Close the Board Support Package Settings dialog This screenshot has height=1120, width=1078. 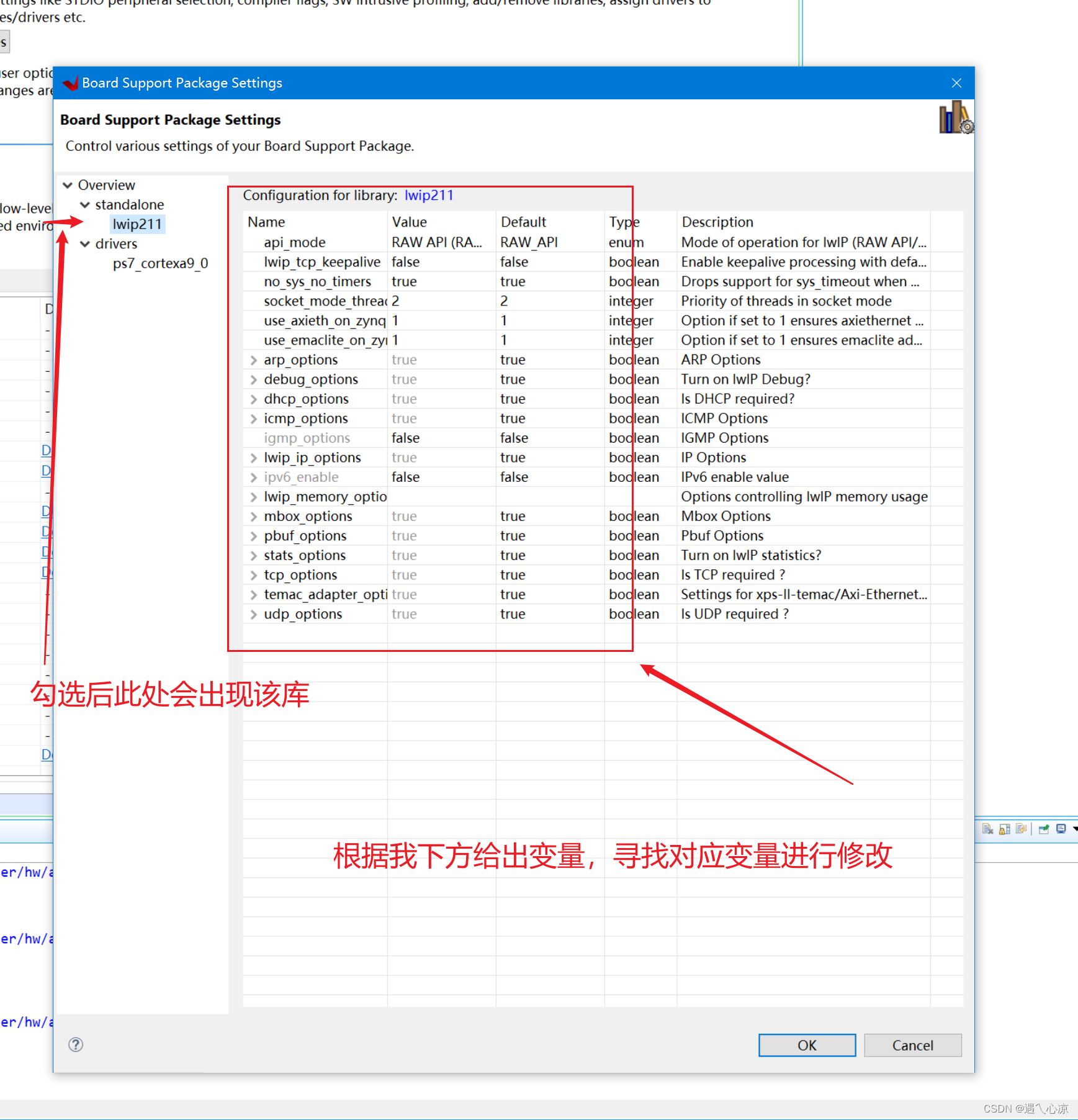click(x=956, y=83)
